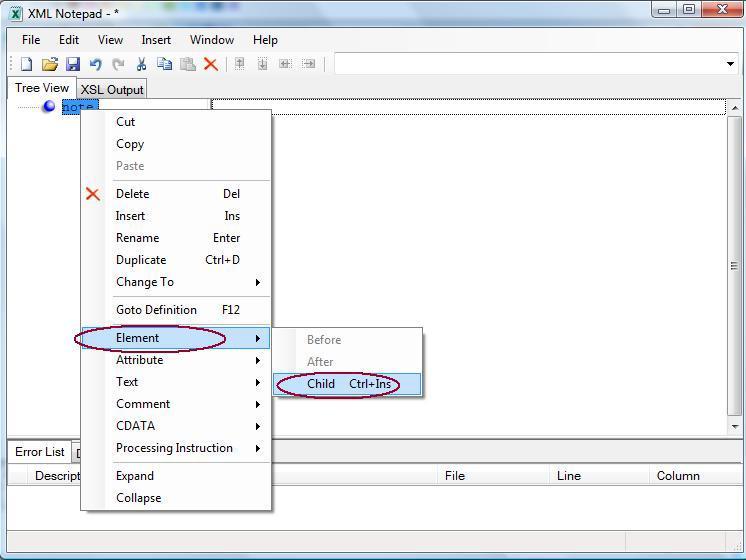Screen dimensions: 746x560
Task: Select Child in the Element submenu
Action: (x=347, y=384)
